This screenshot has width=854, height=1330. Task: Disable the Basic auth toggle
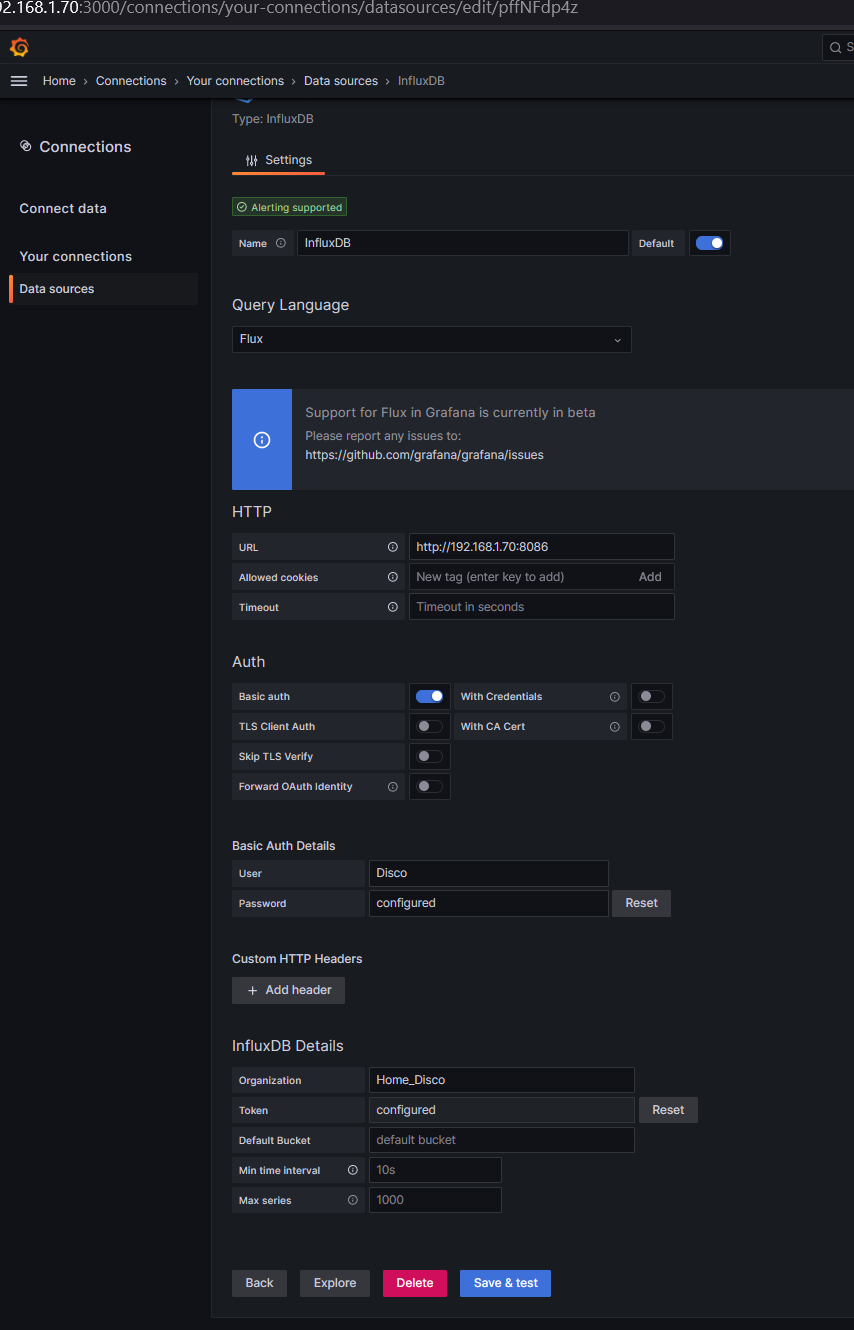(430, 696)
